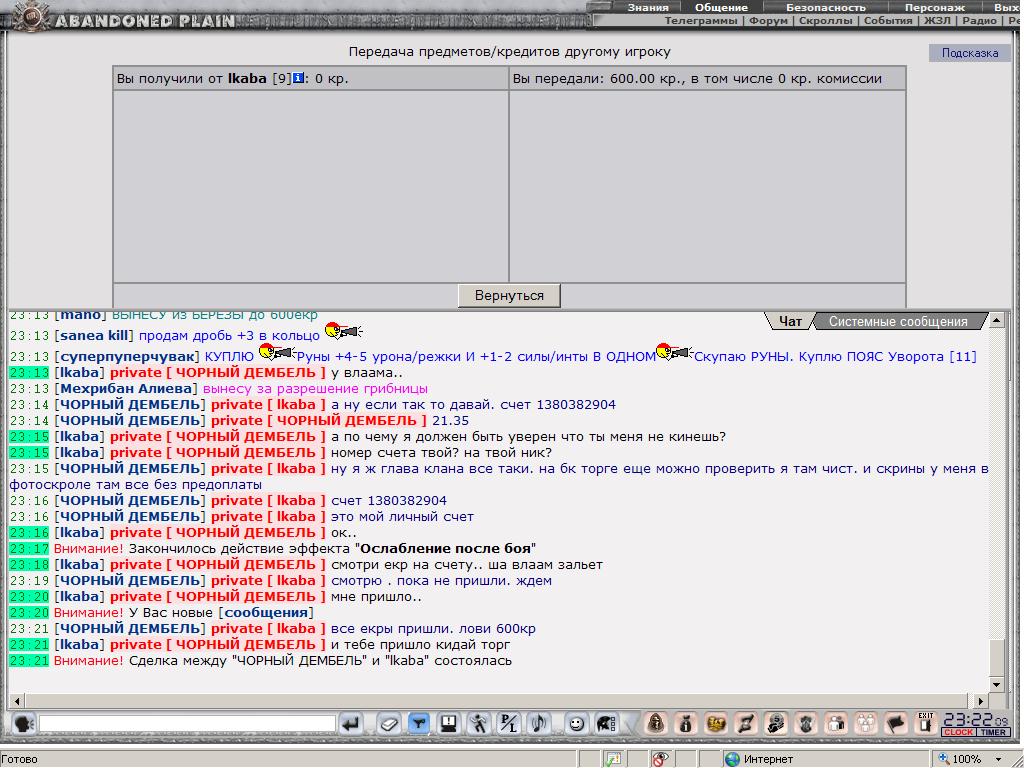Open the smiley emoticons picker
The width and height of the screenshot is (1024, 768).
click(576, 724)
